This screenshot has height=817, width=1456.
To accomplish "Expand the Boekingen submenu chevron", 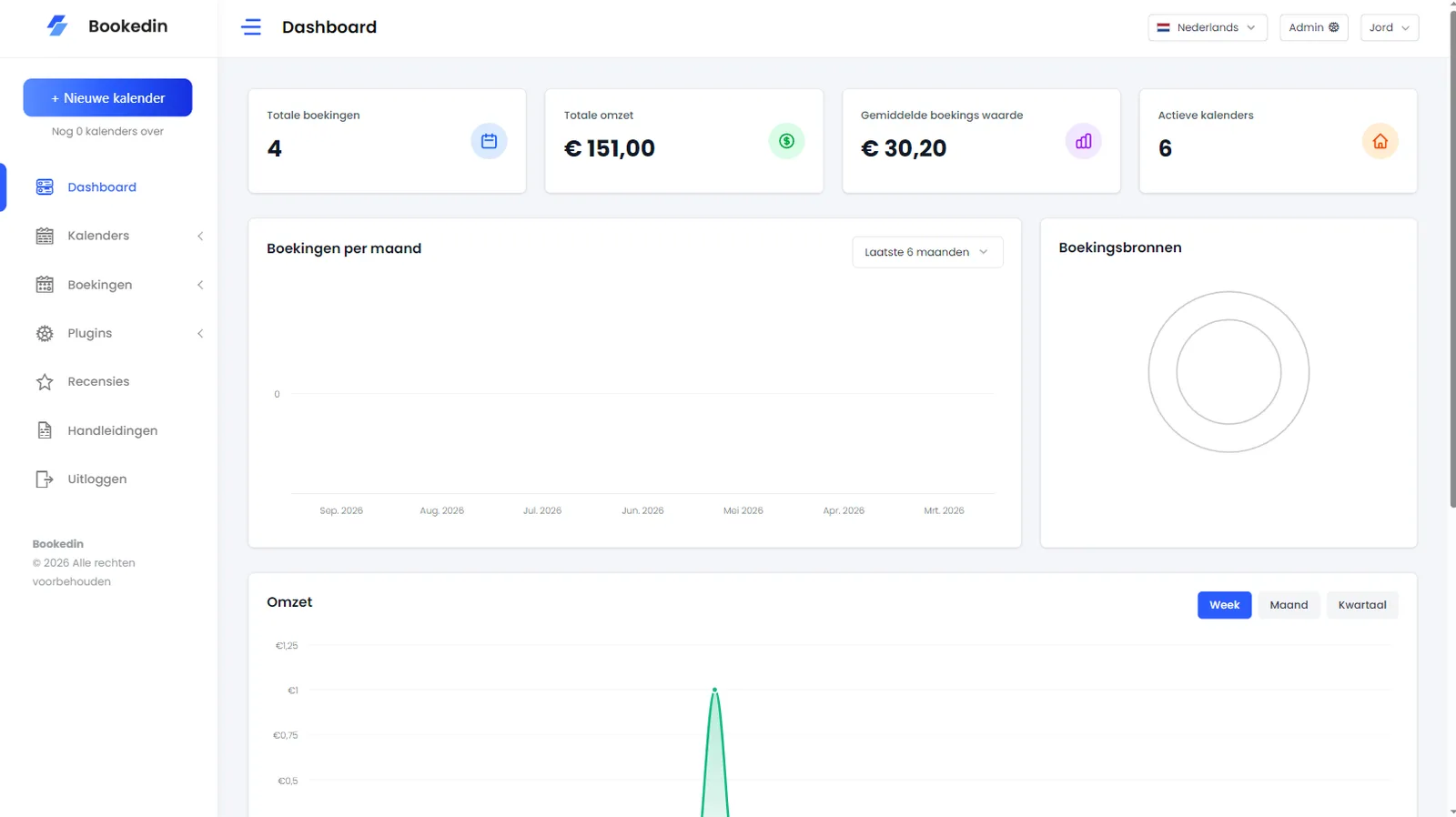I will point(200,285).
